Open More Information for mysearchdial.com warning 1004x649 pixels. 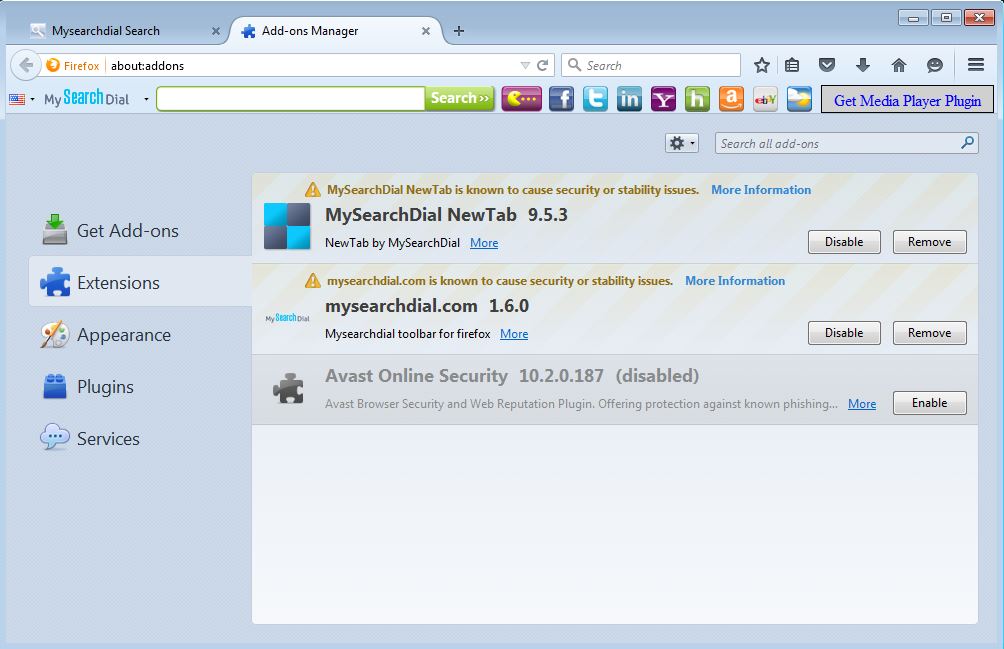point(734,280)
